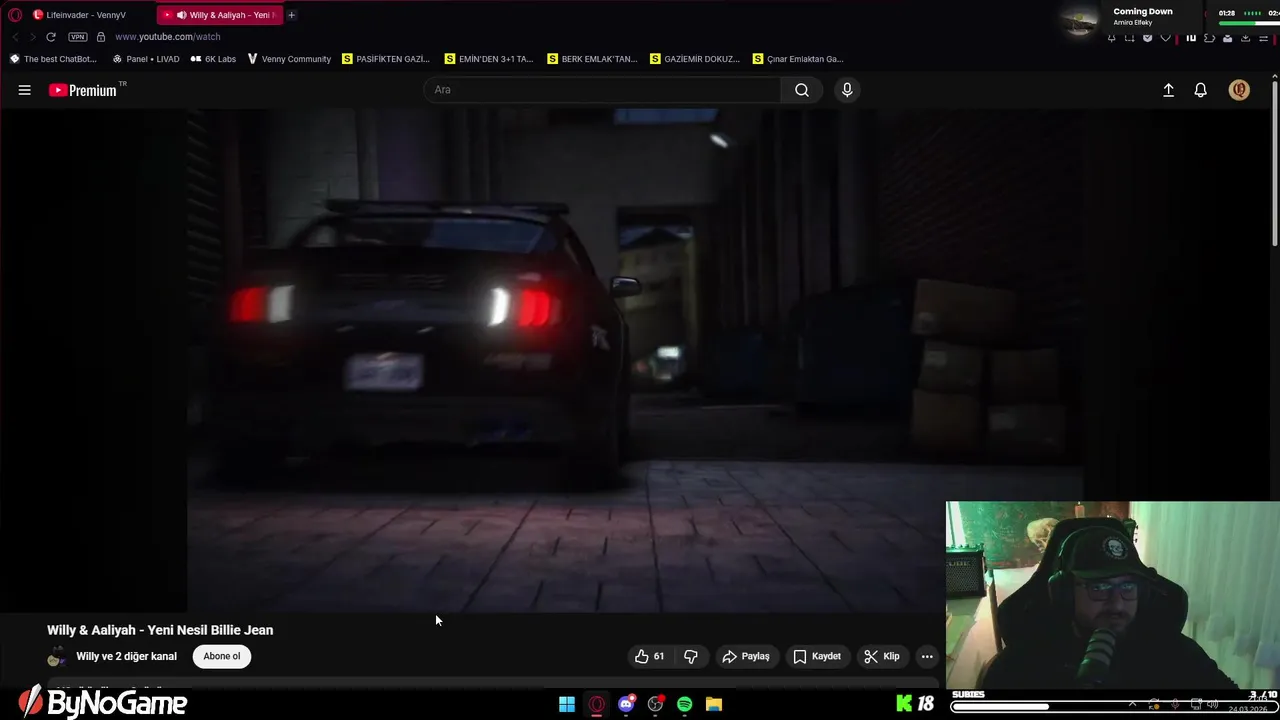Screen dimensions: 1280x720
Task: Click the snapshot icon in browser toolbar
Action: point(1129,38)
